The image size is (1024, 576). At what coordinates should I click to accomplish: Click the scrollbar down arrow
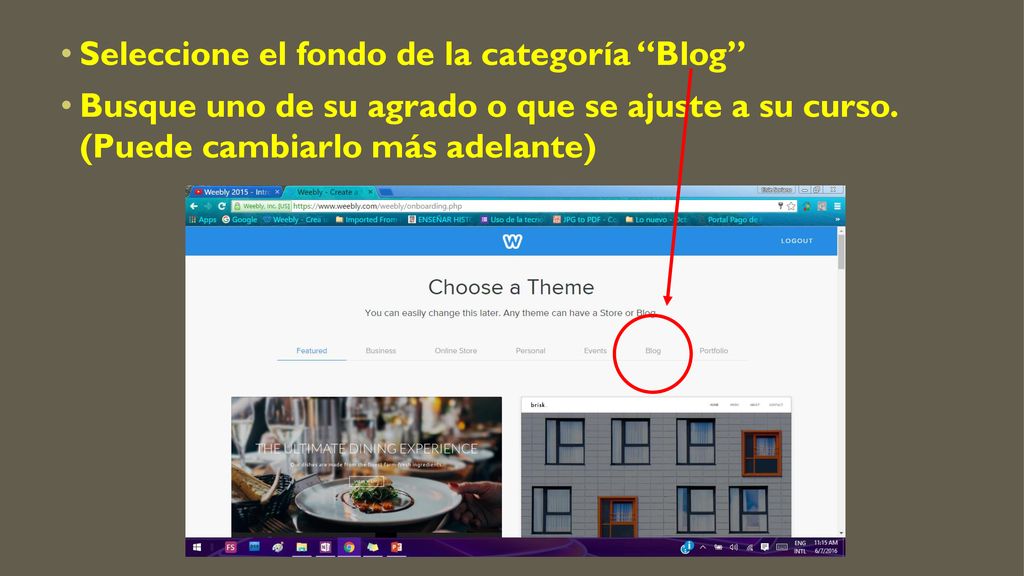coord(841,533)
